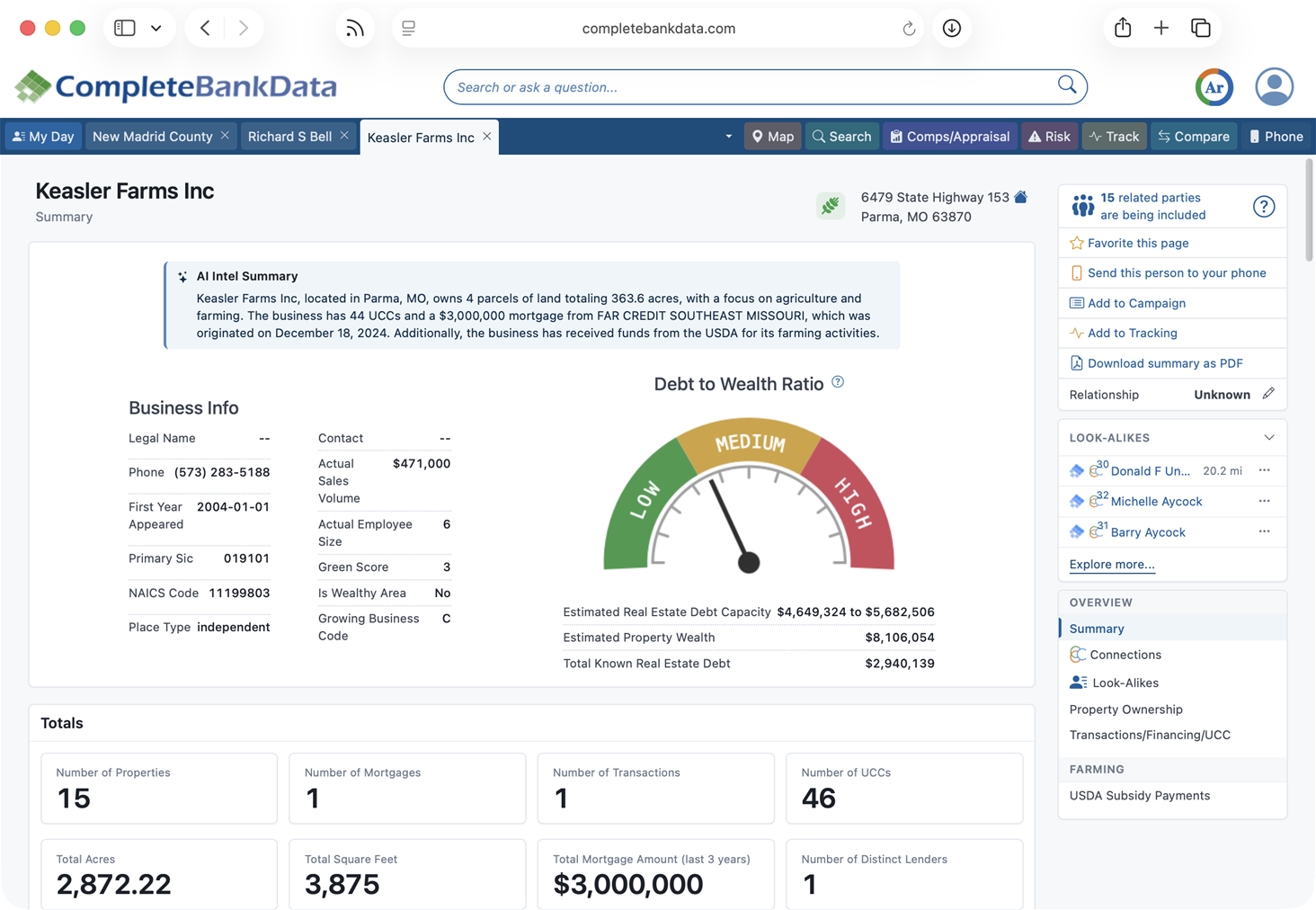The width and height of the screenshot is (1316, 910).
Task: Click the Debt to Wealth gauge needle
Action: [734, 524]
